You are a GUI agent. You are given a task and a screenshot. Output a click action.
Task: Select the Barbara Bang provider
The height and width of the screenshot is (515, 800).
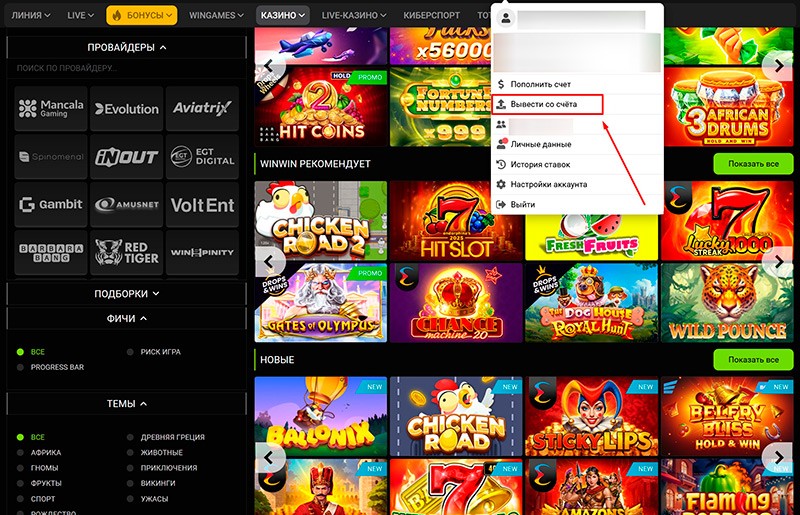pyautogui.click(x=51, y=253)
